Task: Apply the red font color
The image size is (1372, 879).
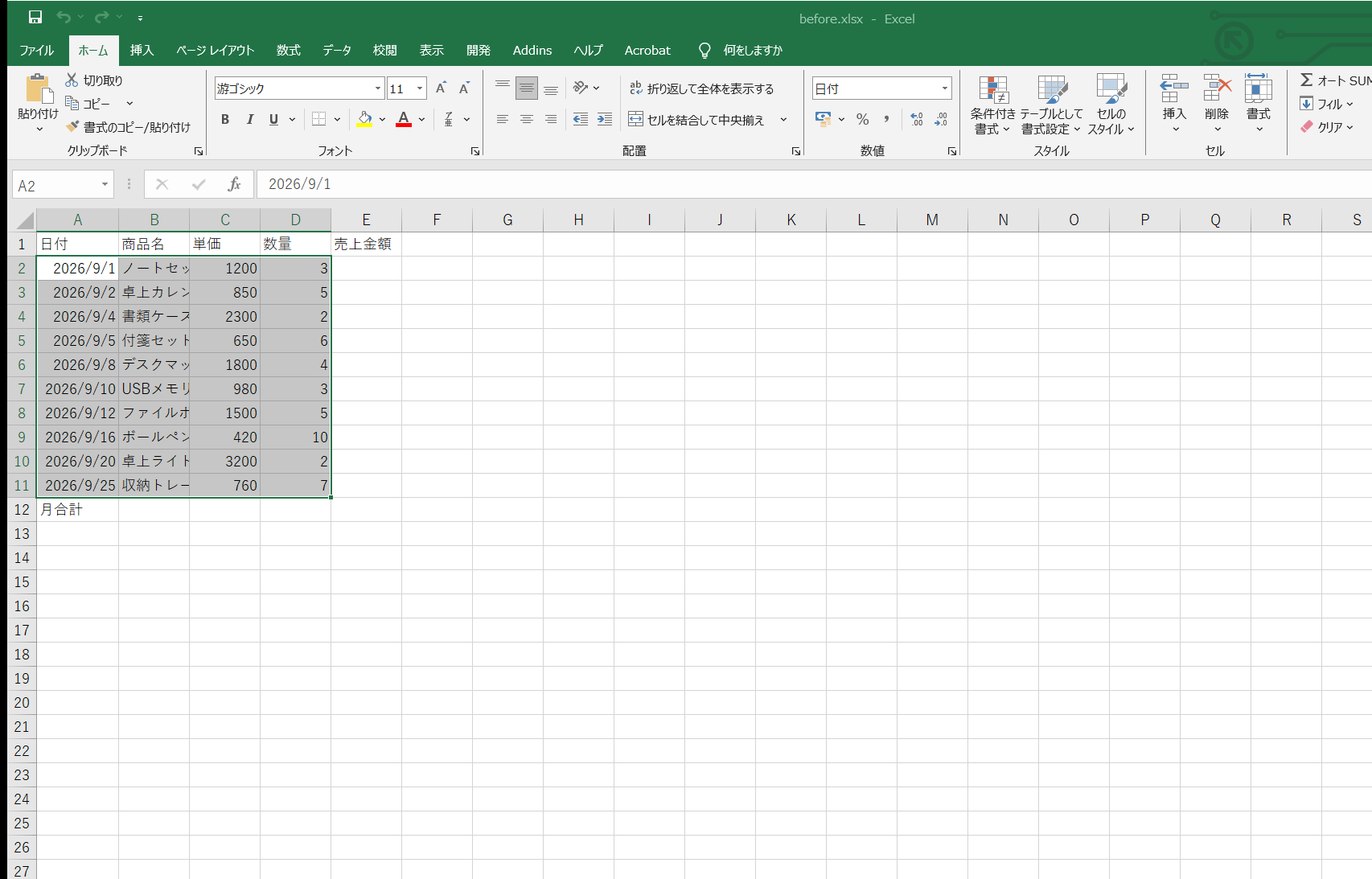Action: (404, 119)
